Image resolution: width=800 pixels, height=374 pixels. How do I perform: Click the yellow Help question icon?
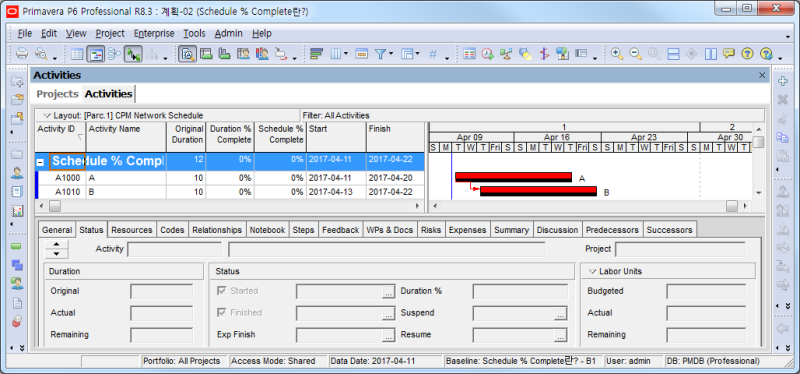click(747, 54)
